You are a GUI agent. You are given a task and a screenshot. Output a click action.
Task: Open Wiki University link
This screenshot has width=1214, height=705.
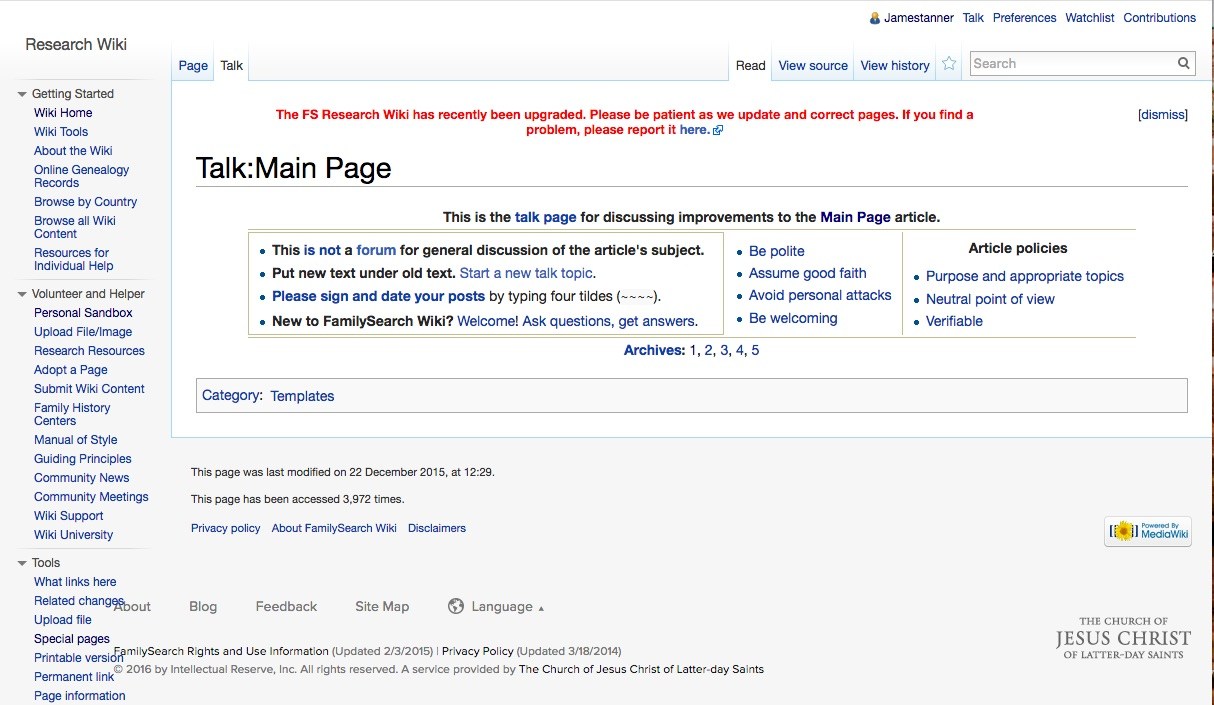pos(73,535)
